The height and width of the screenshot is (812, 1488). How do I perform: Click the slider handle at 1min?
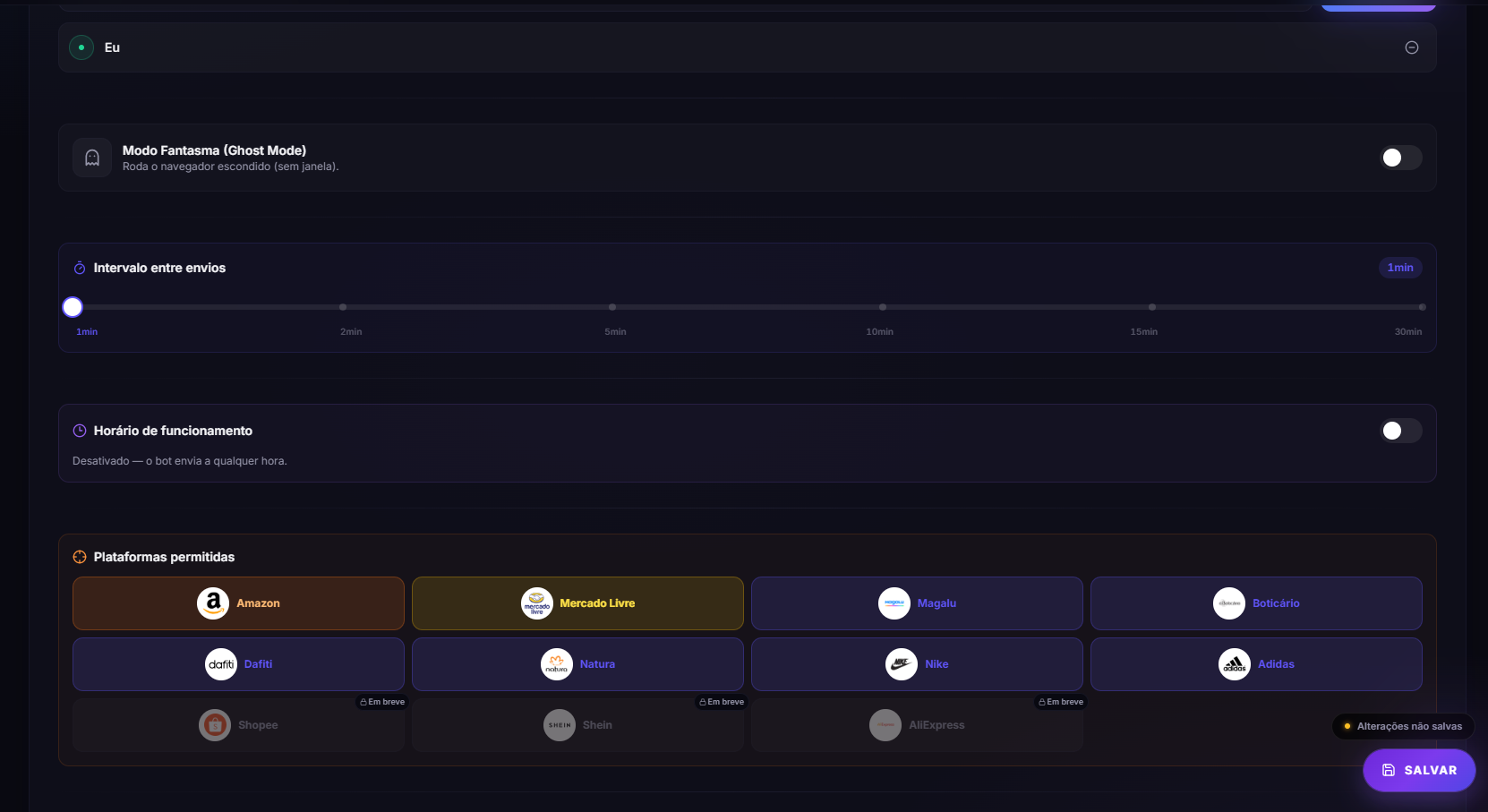(73, 307)
